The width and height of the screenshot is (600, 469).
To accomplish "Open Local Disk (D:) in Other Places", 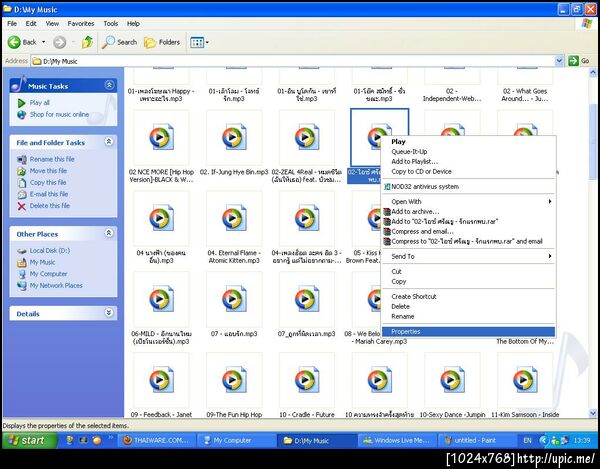I will click(x=50, y=251).
